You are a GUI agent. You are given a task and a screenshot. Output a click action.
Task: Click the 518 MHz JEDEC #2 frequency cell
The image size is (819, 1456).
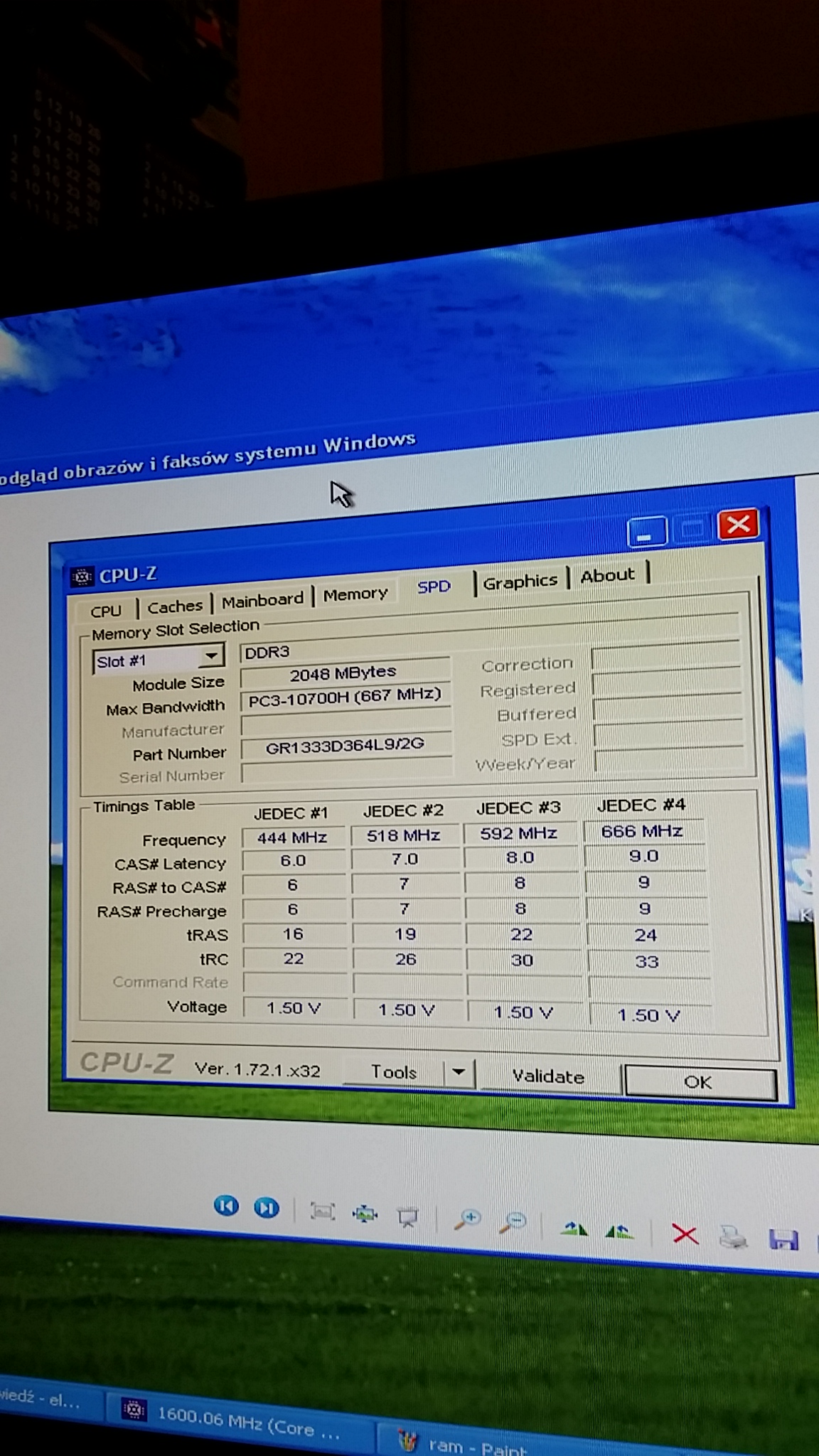pos(404,835)
